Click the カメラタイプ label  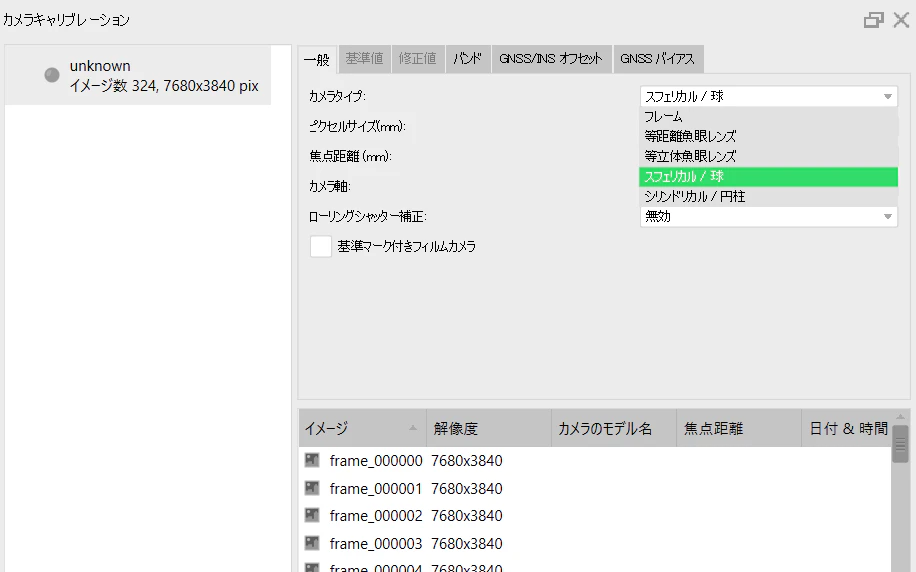[338, 96]
